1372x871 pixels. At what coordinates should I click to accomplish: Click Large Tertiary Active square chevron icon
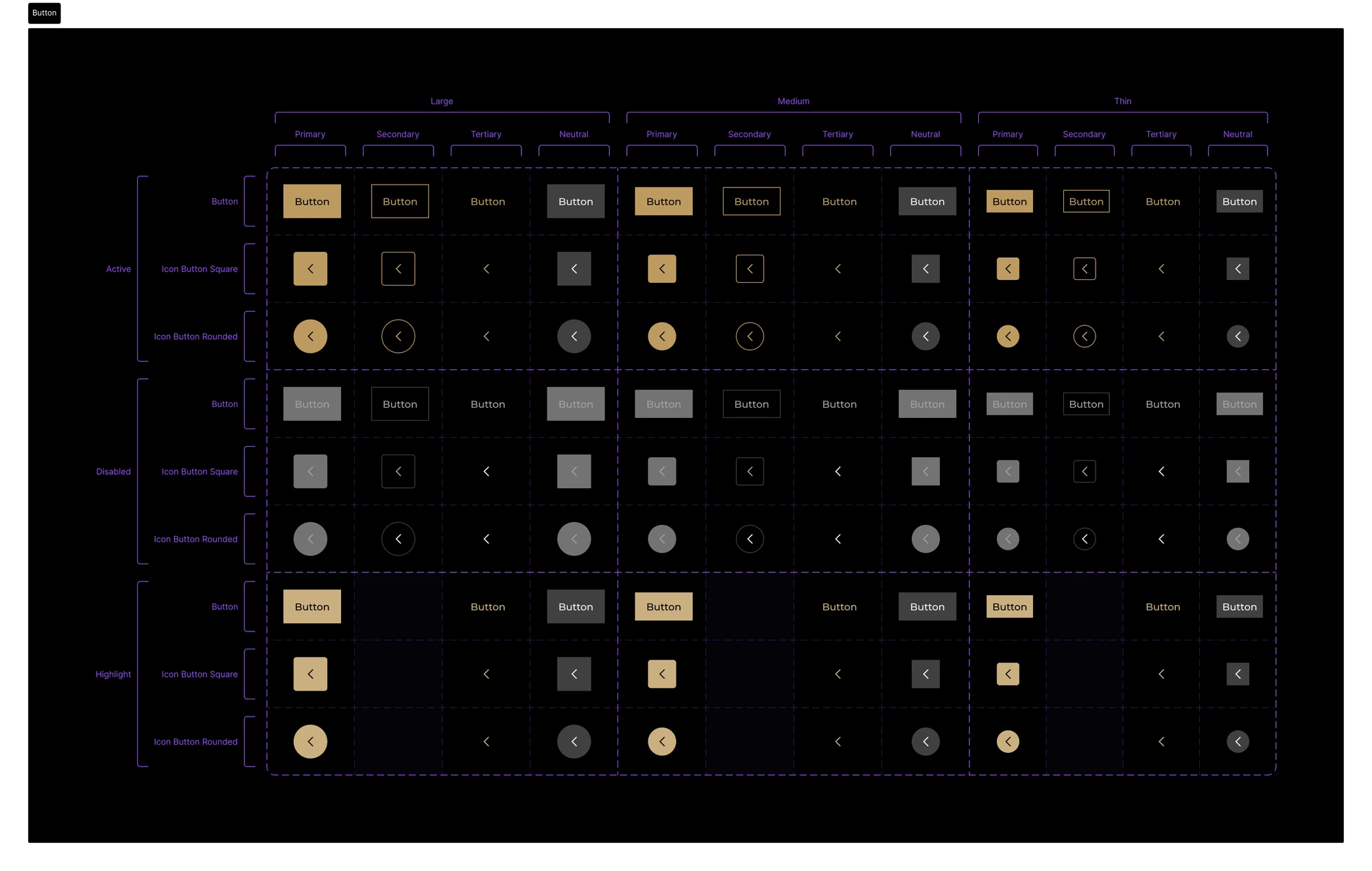486,269
